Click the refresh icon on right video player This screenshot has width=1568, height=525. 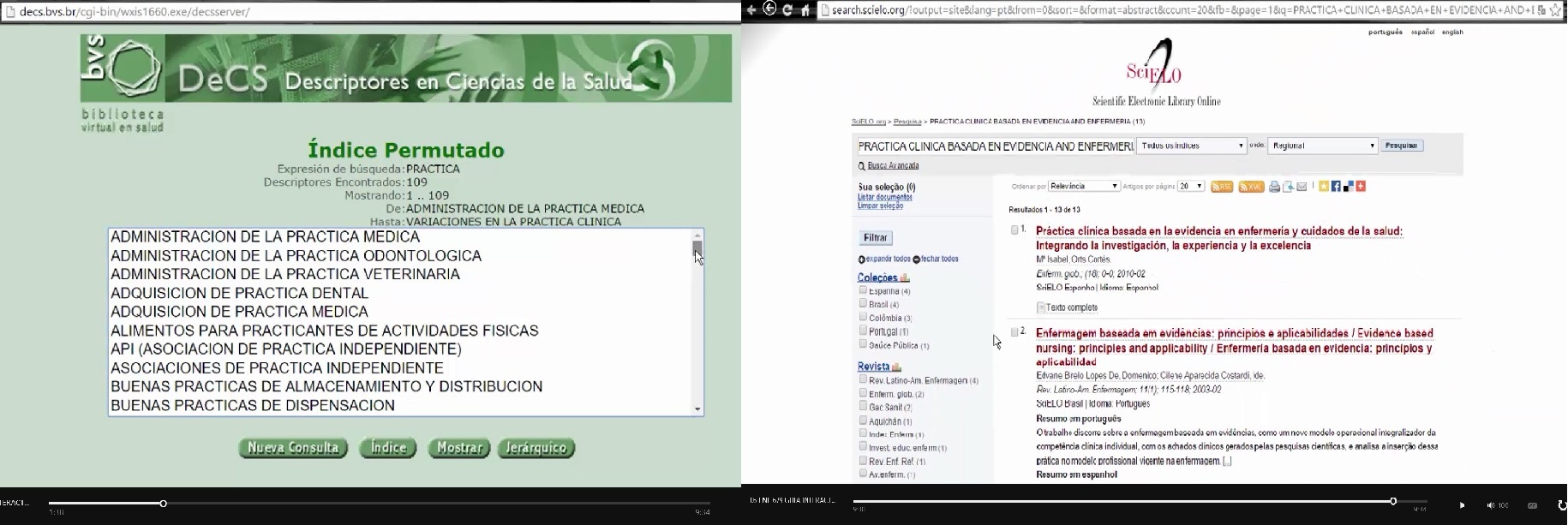coord(1561,505)
